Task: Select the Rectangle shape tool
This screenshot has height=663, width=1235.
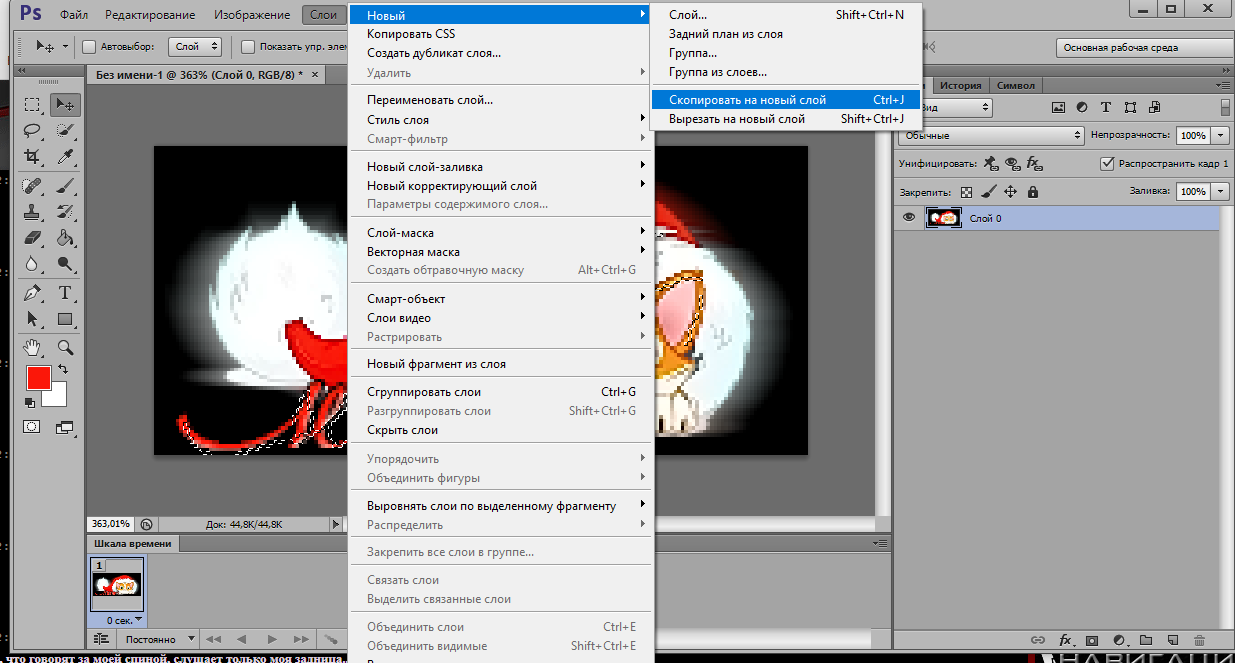Action: click(x=65, y=319)
